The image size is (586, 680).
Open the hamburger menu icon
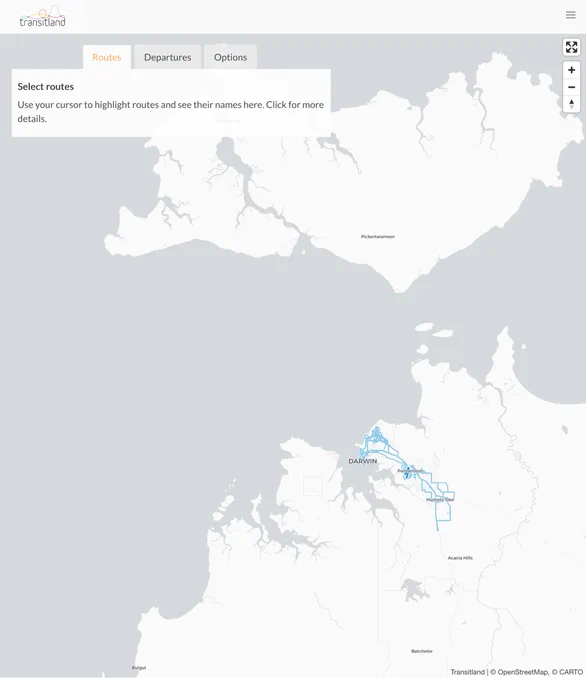coord(570,15)
